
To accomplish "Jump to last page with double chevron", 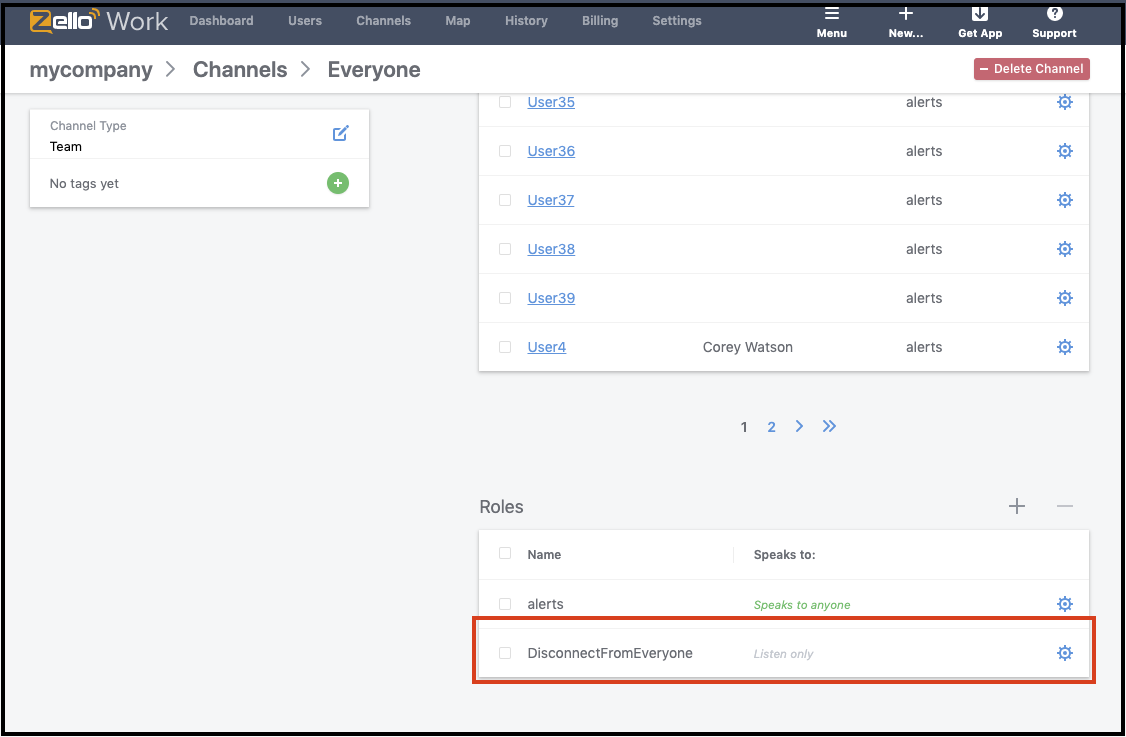I will coord(829,426).
